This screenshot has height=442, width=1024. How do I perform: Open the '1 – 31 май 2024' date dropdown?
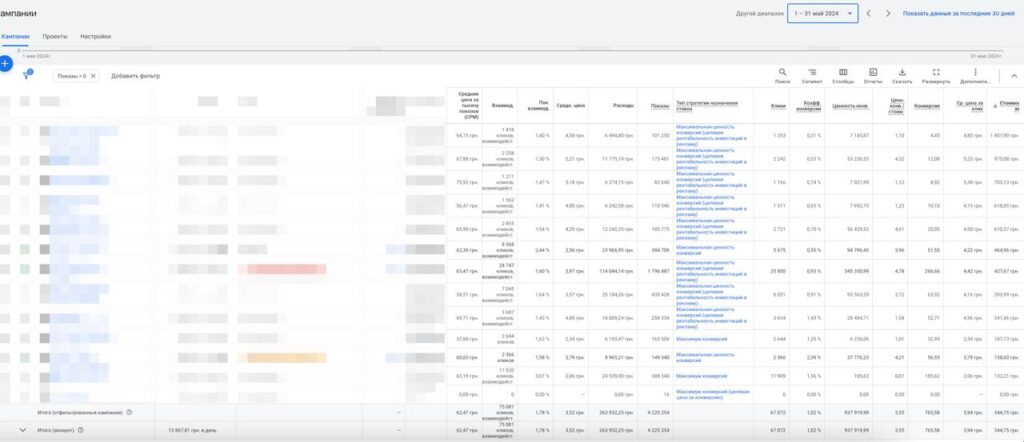[822, 13]
